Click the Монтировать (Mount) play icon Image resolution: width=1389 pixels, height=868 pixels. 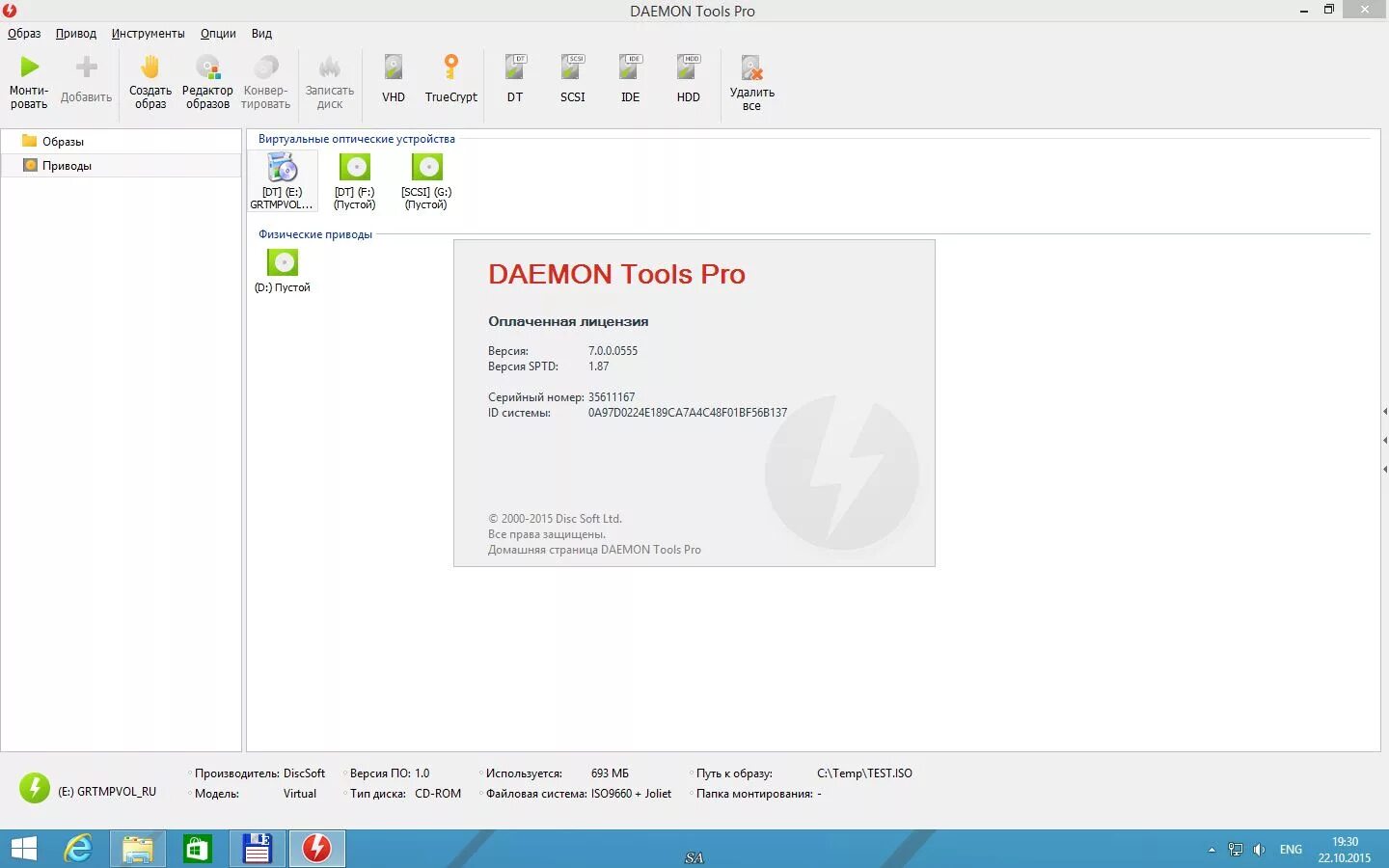(x=30, y=67)
